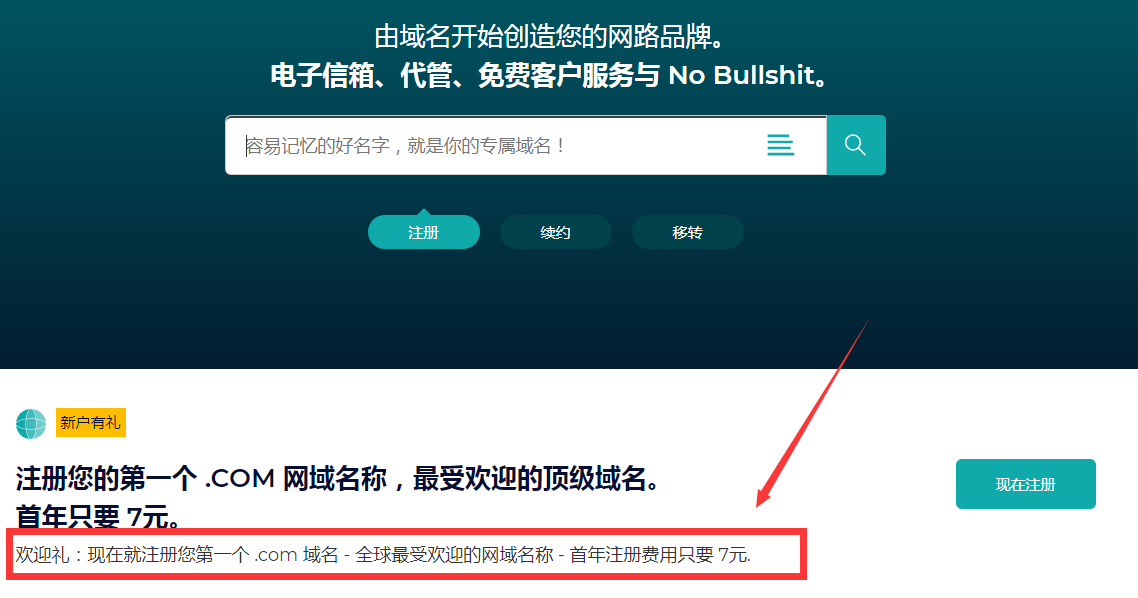Image resolution: width=1138 pixels, height=598 pixels.
Task: Open the list-lines filter icon in search box
Action: coord(780,145)
